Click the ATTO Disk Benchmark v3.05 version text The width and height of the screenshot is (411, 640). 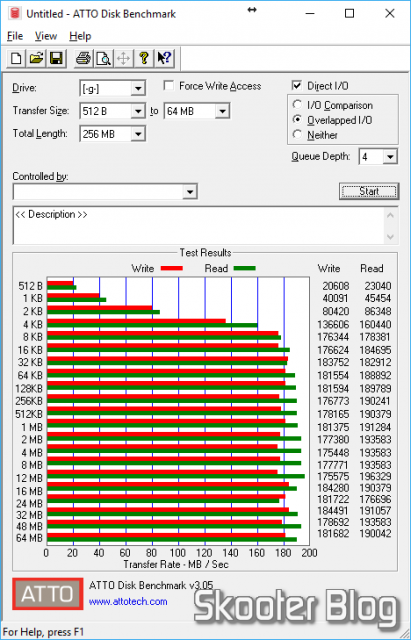tap(151, 585)
